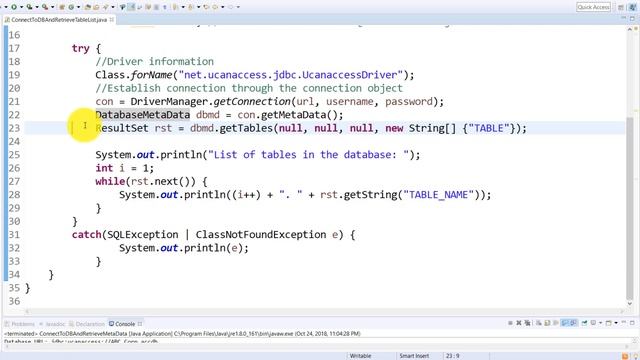The image size is (640, 360).
Task: Close the Console view tab
Action: point(140,324)
